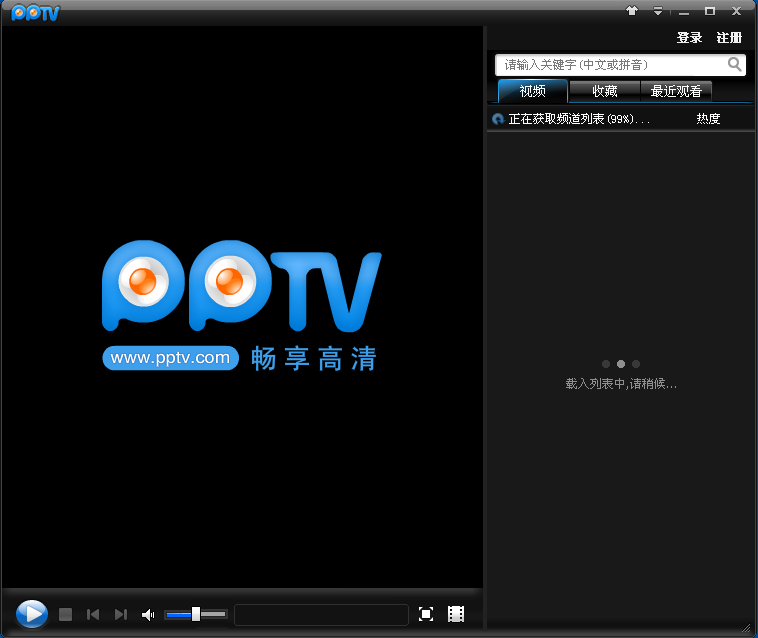Click the PPTV logo in title bar
Screen dimensions: 758x638
tap(35, 13)
